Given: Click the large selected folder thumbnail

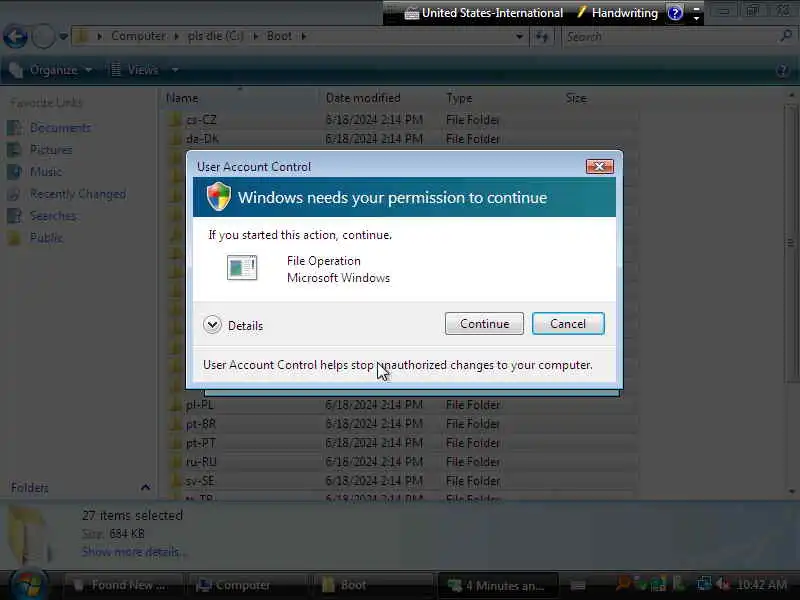Looking at the screenshot, I should coord(29,535).
